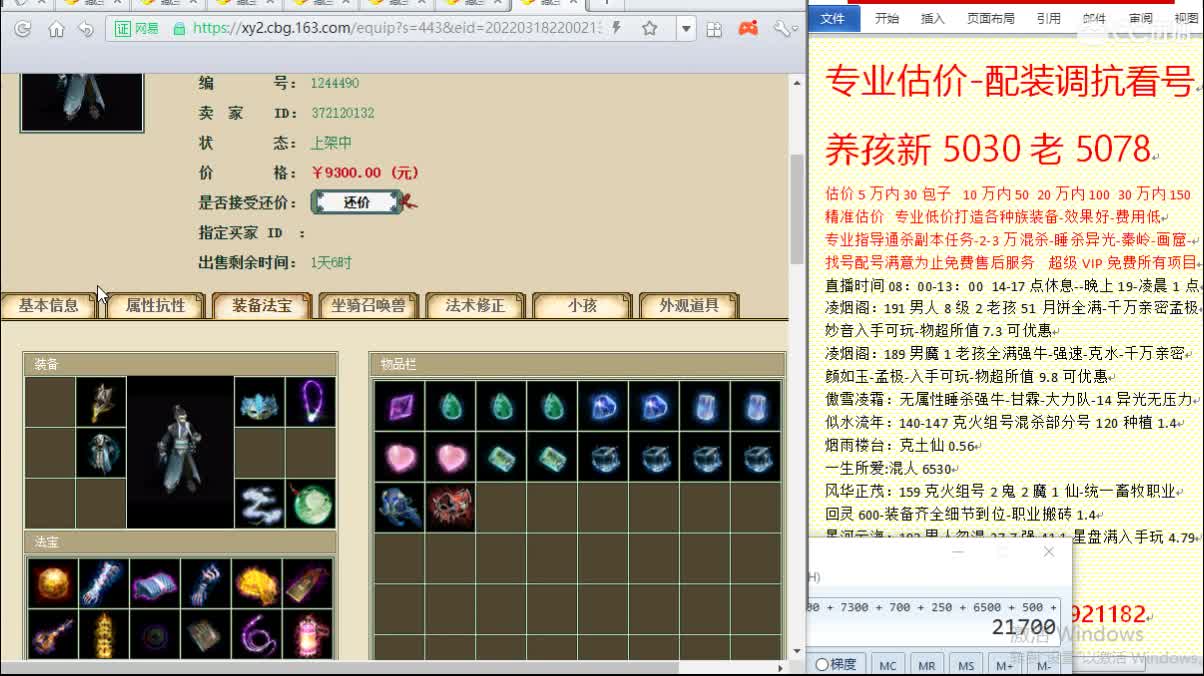This screenshot has height=676, width=1204.
Task: Click the first green teardrop gem
Action: point(451,406)
